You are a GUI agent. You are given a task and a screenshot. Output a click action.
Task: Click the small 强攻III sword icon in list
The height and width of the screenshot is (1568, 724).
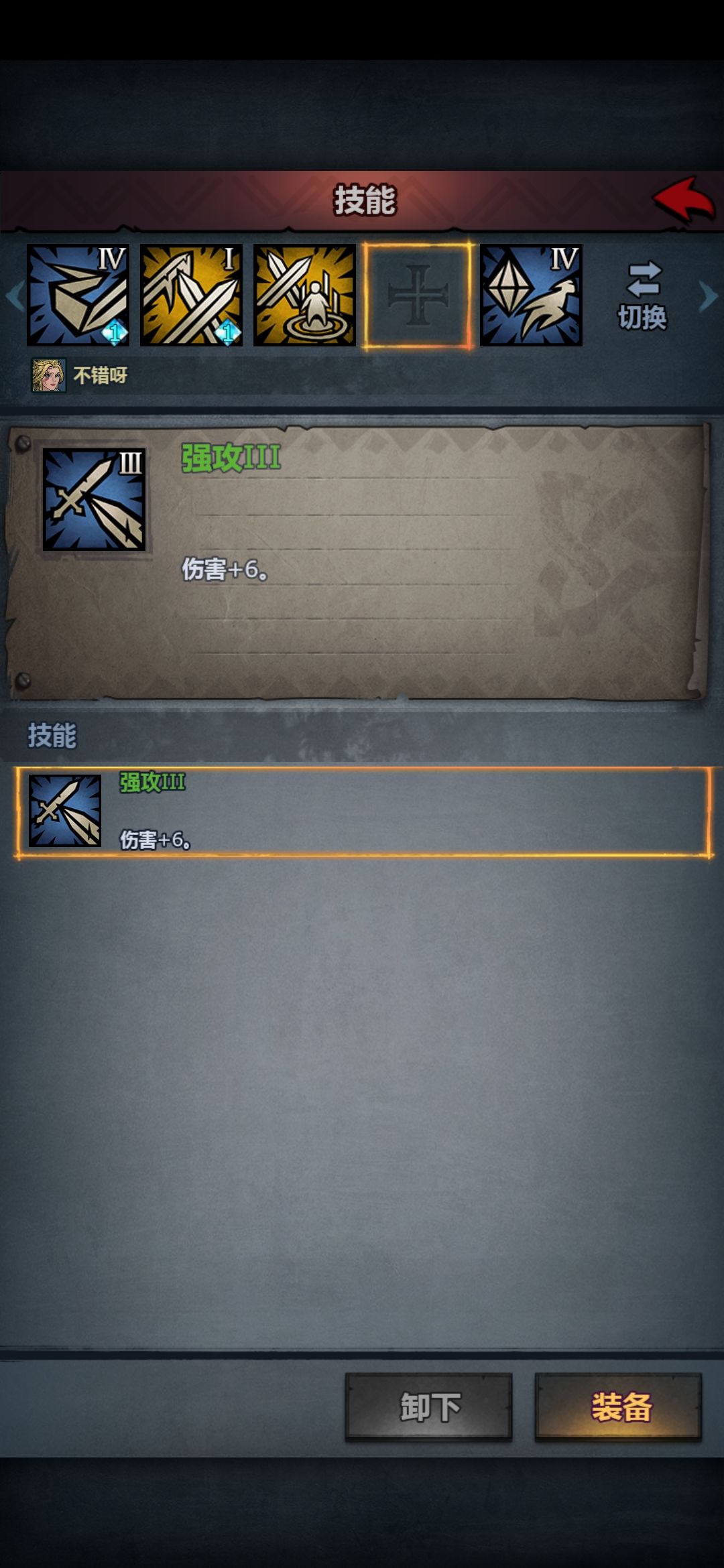coord(65,811)
